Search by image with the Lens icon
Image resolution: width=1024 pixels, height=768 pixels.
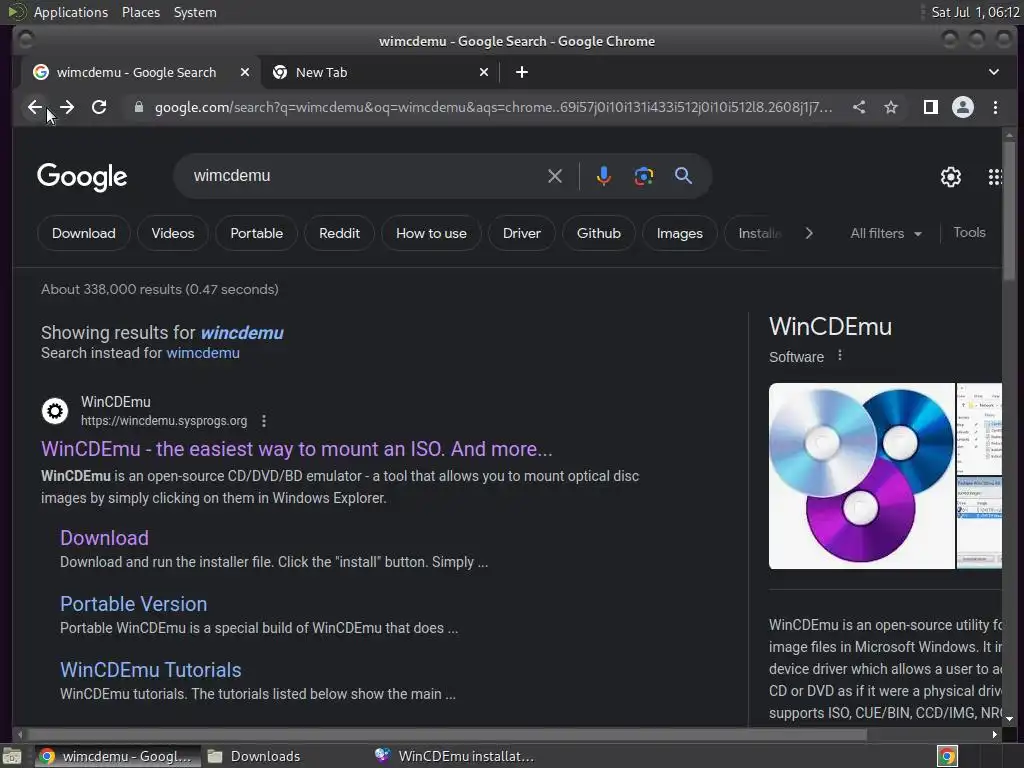click(643, 176)
